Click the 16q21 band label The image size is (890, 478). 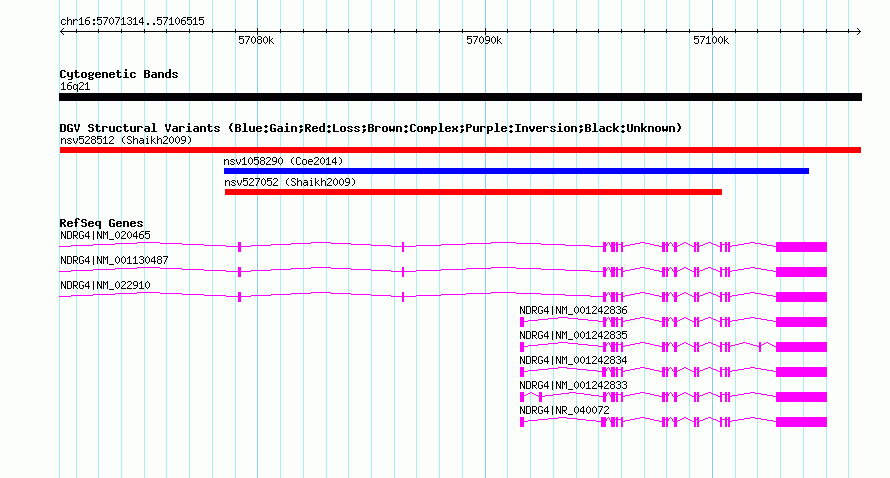pyautogui.click(x=75, y=86)
